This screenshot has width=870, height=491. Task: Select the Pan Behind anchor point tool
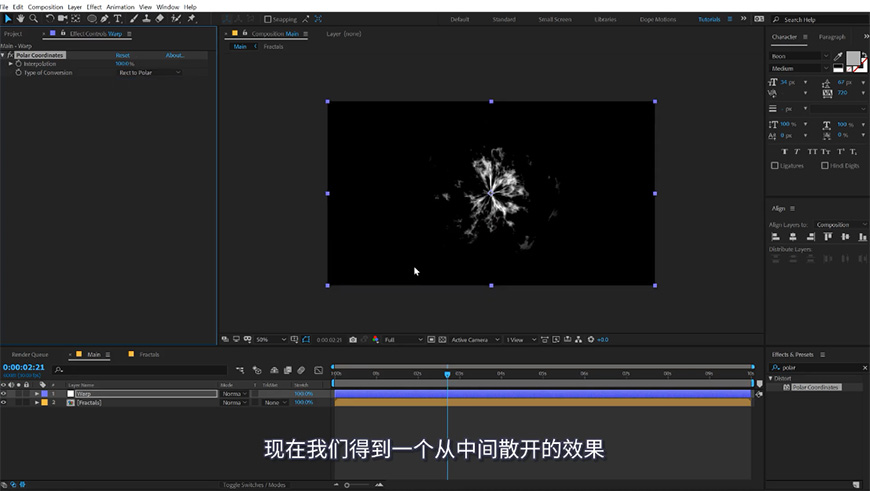[x=76, y=18]
